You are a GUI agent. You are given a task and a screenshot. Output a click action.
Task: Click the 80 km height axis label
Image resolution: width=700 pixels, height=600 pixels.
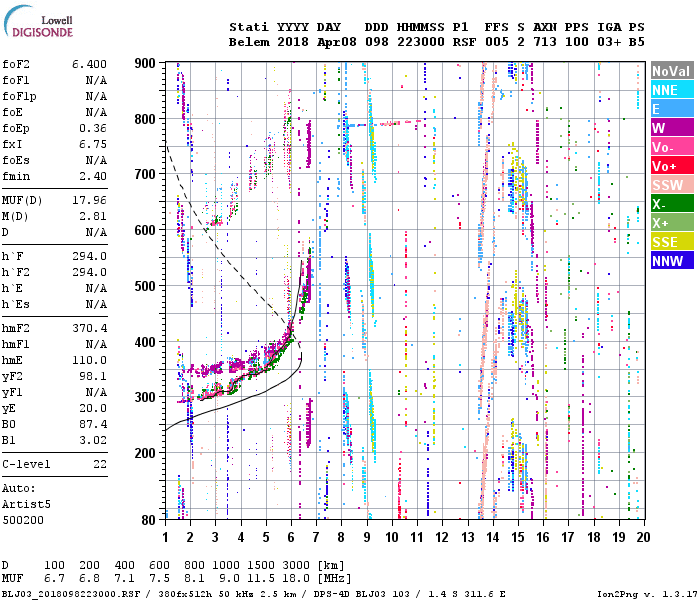[148, 520]
